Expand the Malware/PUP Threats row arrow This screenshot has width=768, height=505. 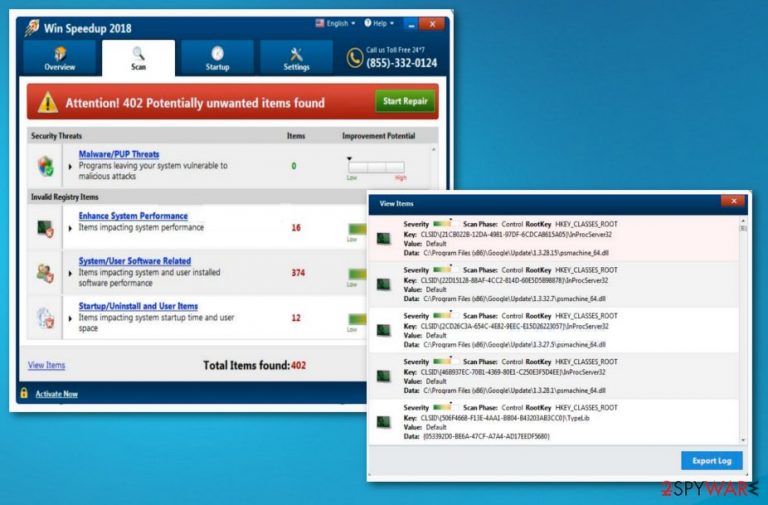pos(70,167)
